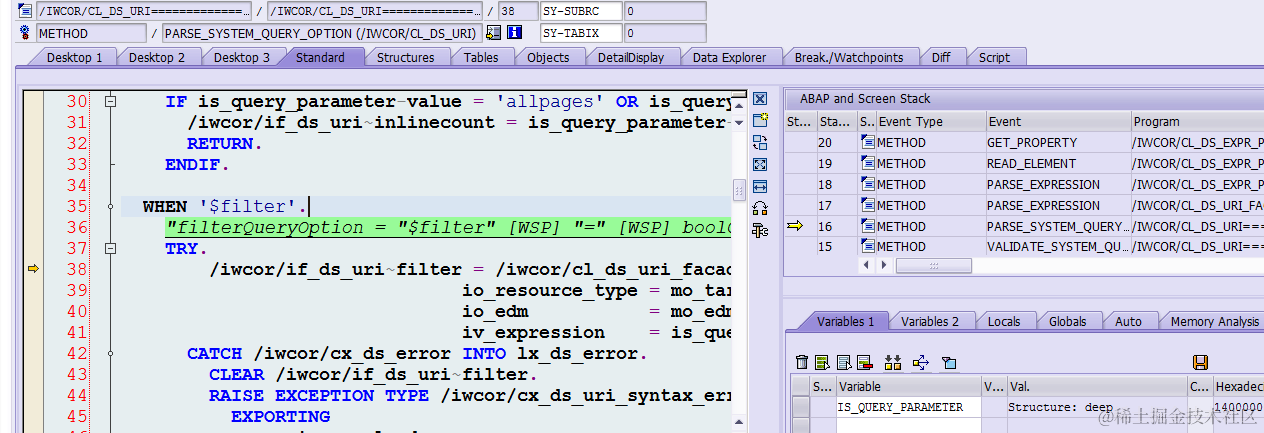
Task: Open the Script tab
Action: click(x=994, y=57)
